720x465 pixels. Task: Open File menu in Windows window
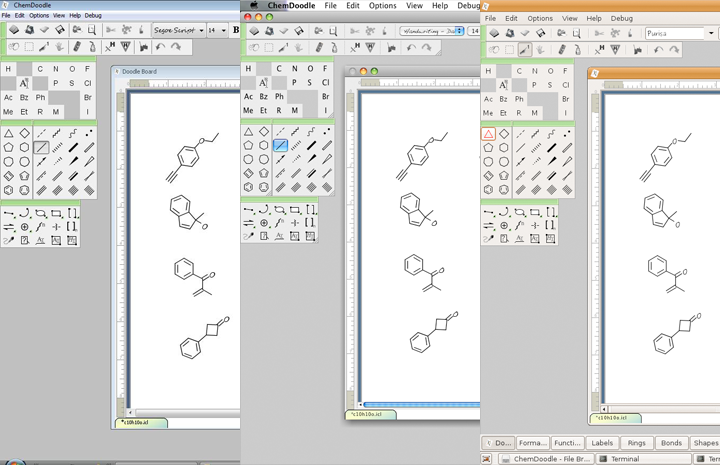(x=6, y=15)
